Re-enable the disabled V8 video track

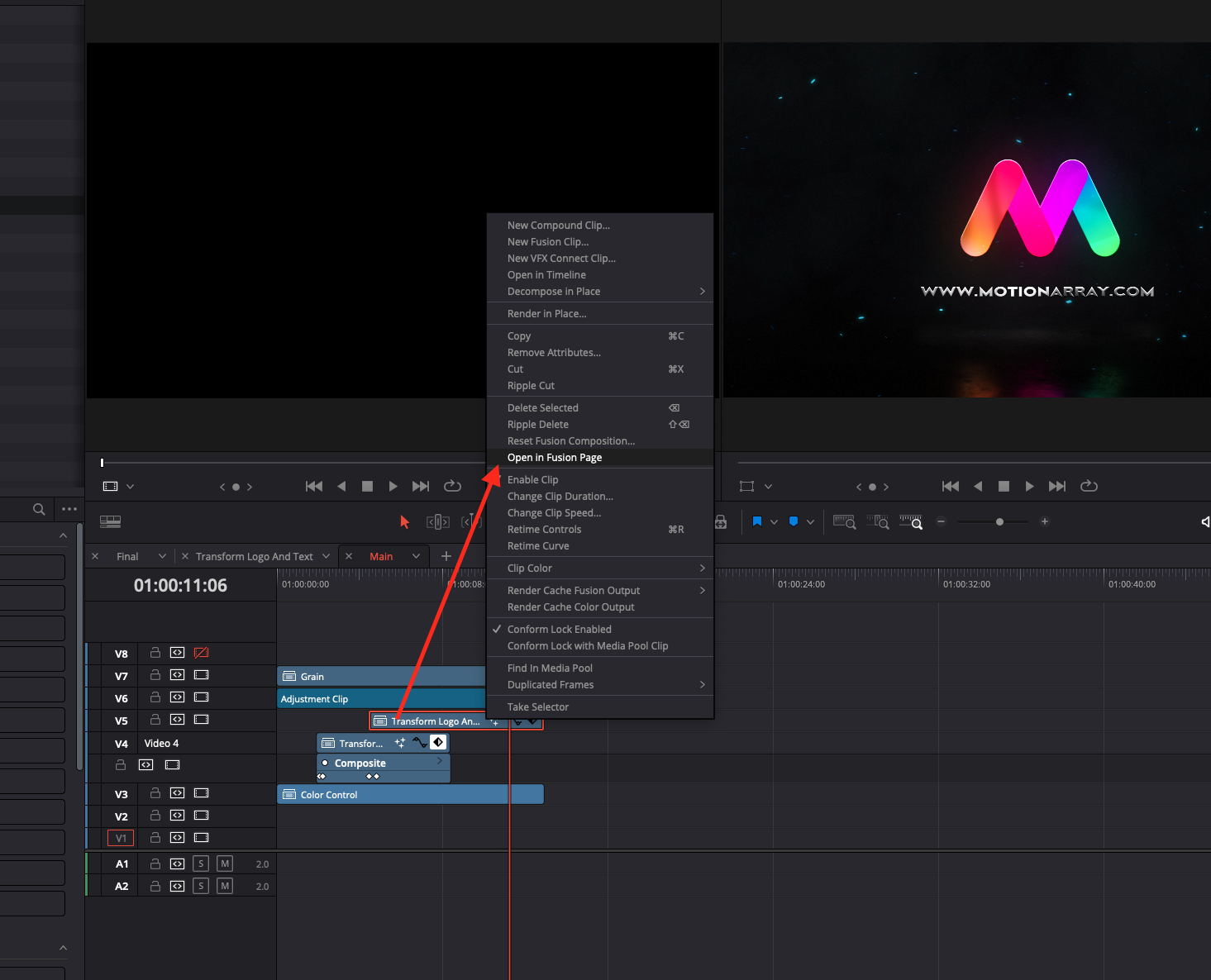[x=201, y=653]
